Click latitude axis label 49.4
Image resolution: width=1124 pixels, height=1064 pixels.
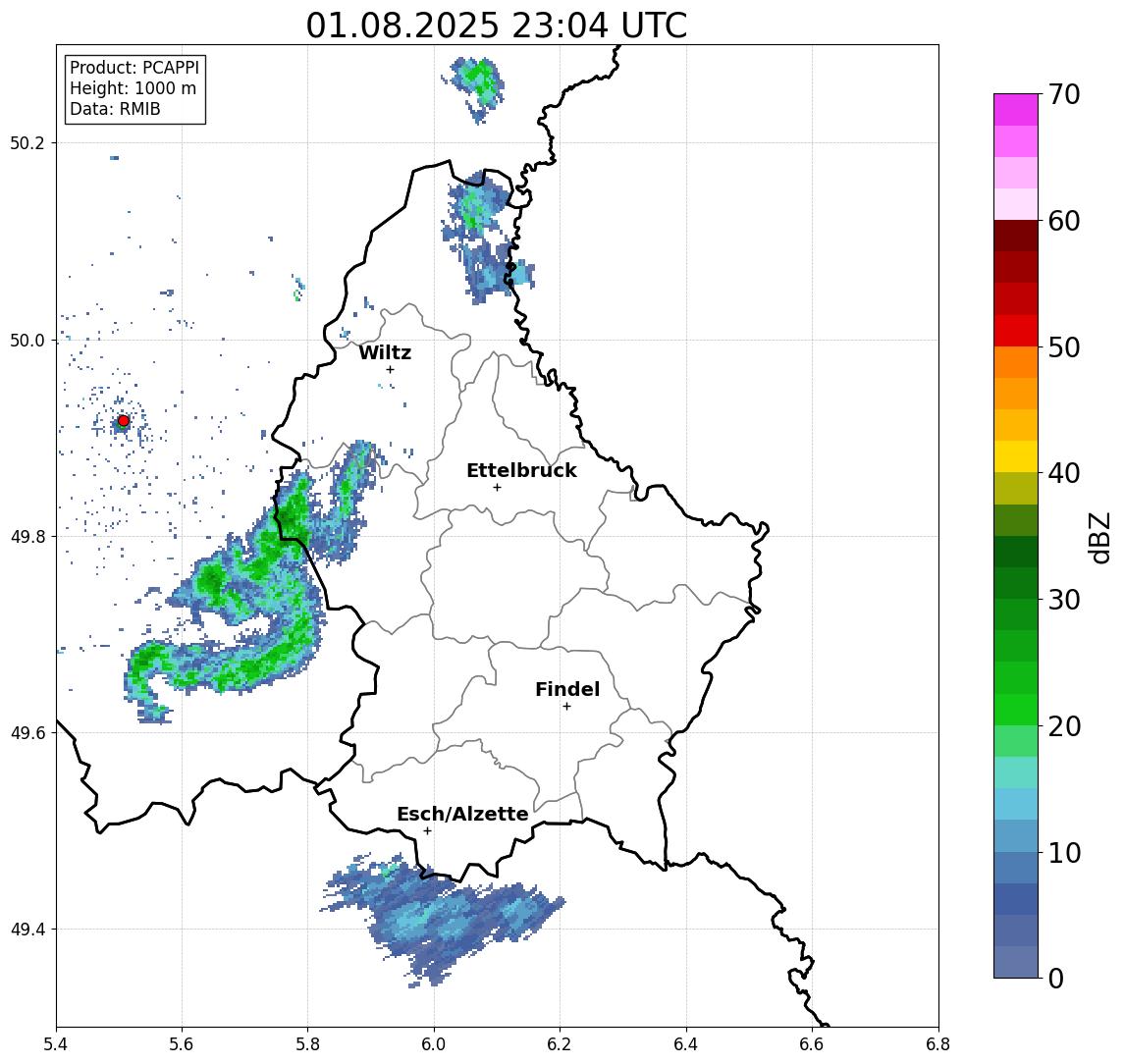coord(27,930)
